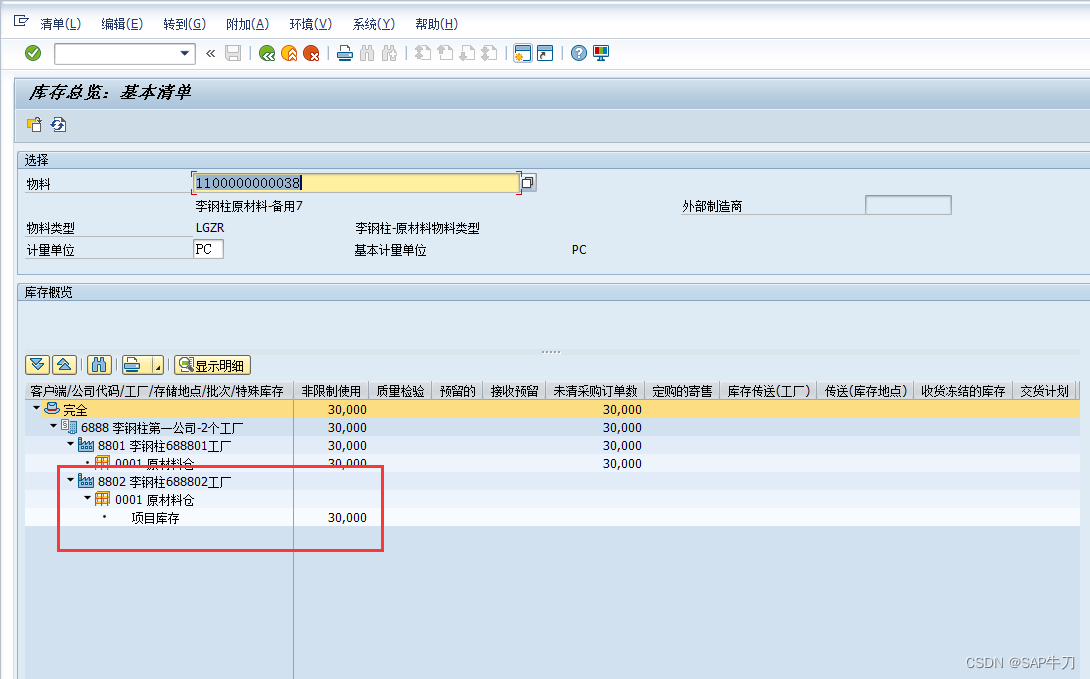Click the Last Page icon

(489, 53)
